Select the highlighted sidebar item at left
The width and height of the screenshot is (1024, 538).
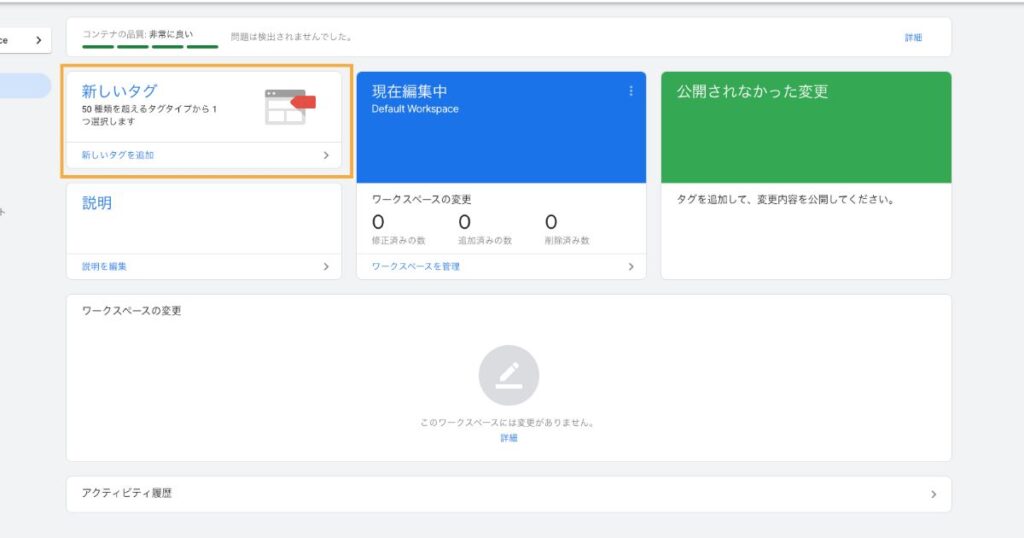pyautogui.click(x=25, y=86)
